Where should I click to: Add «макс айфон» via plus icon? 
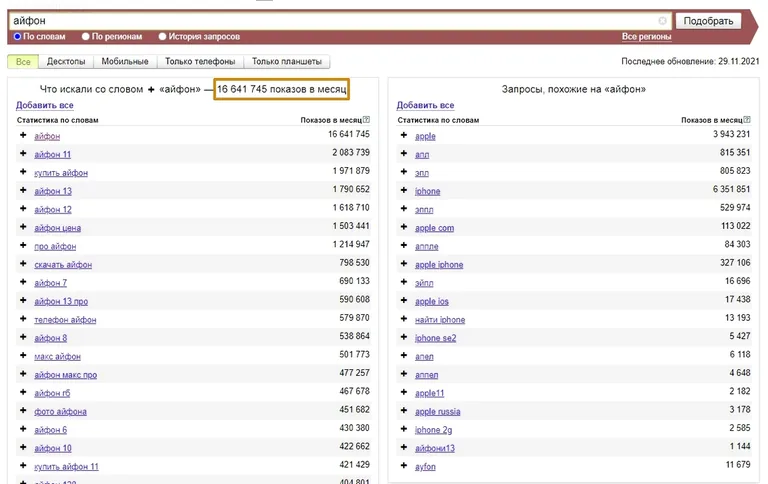tap(23, 356)
